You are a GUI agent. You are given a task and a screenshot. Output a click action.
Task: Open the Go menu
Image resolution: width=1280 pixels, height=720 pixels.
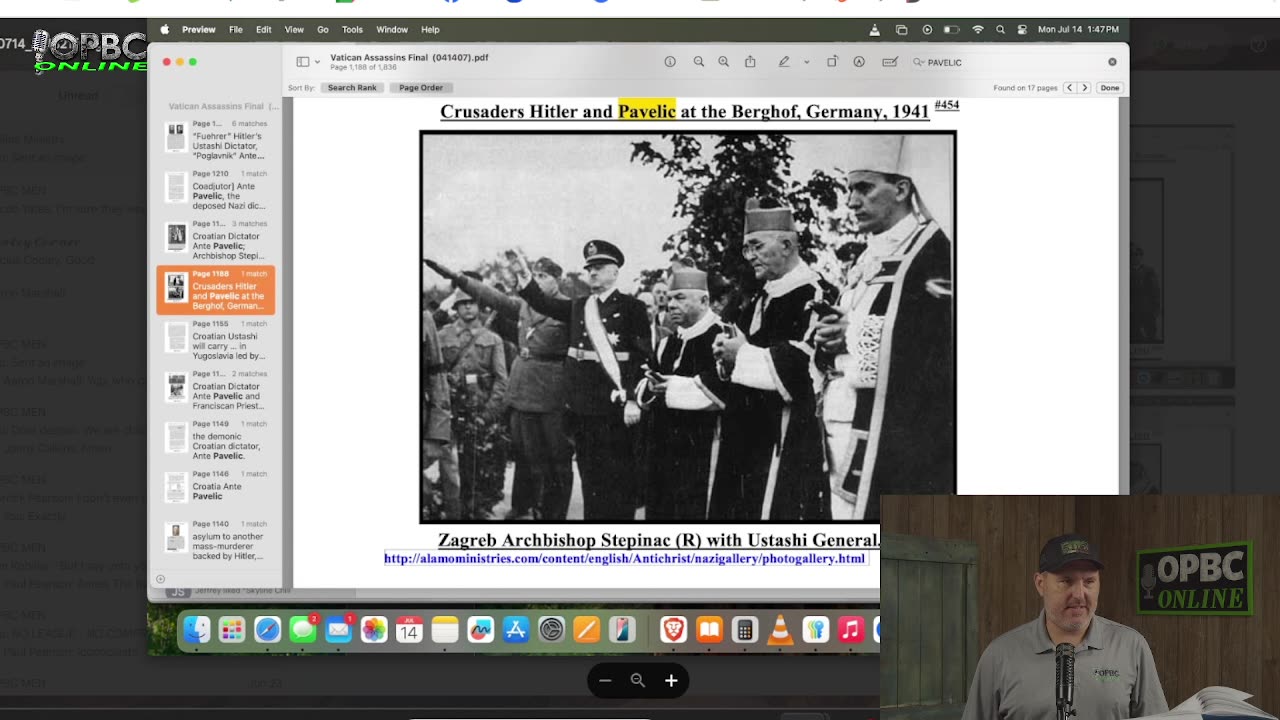tap(323, 30)
